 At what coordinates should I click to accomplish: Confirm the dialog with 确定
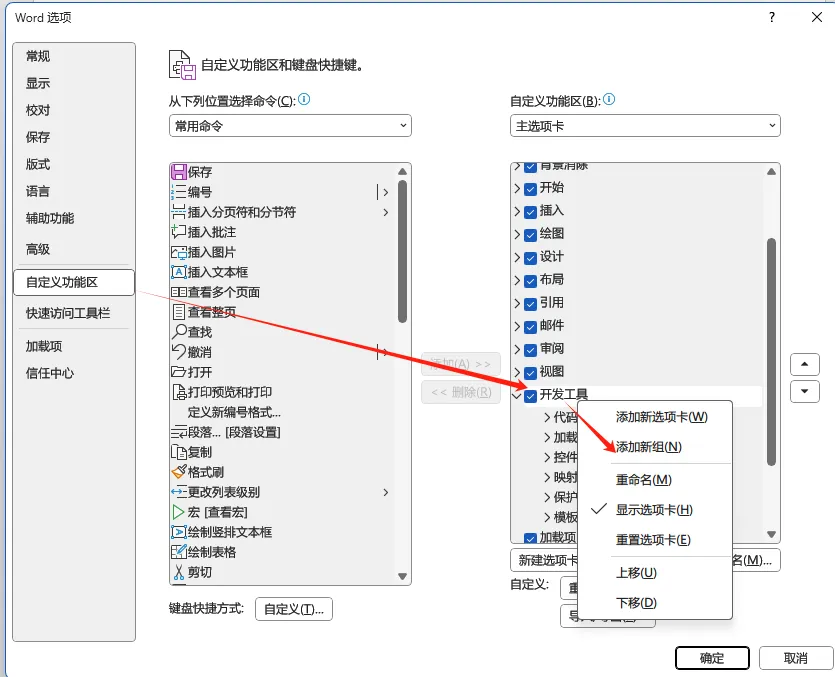pos(712,658)
